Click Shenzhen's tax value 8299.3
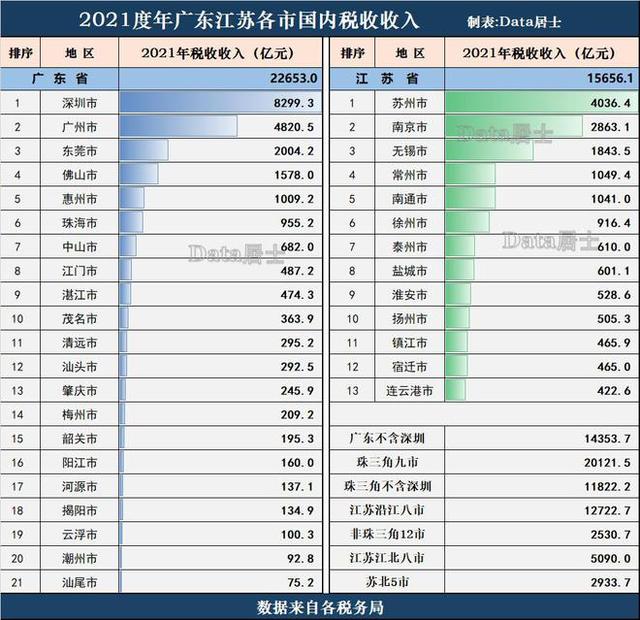This screenshot has width=640, height=620. tap(296, 103)
